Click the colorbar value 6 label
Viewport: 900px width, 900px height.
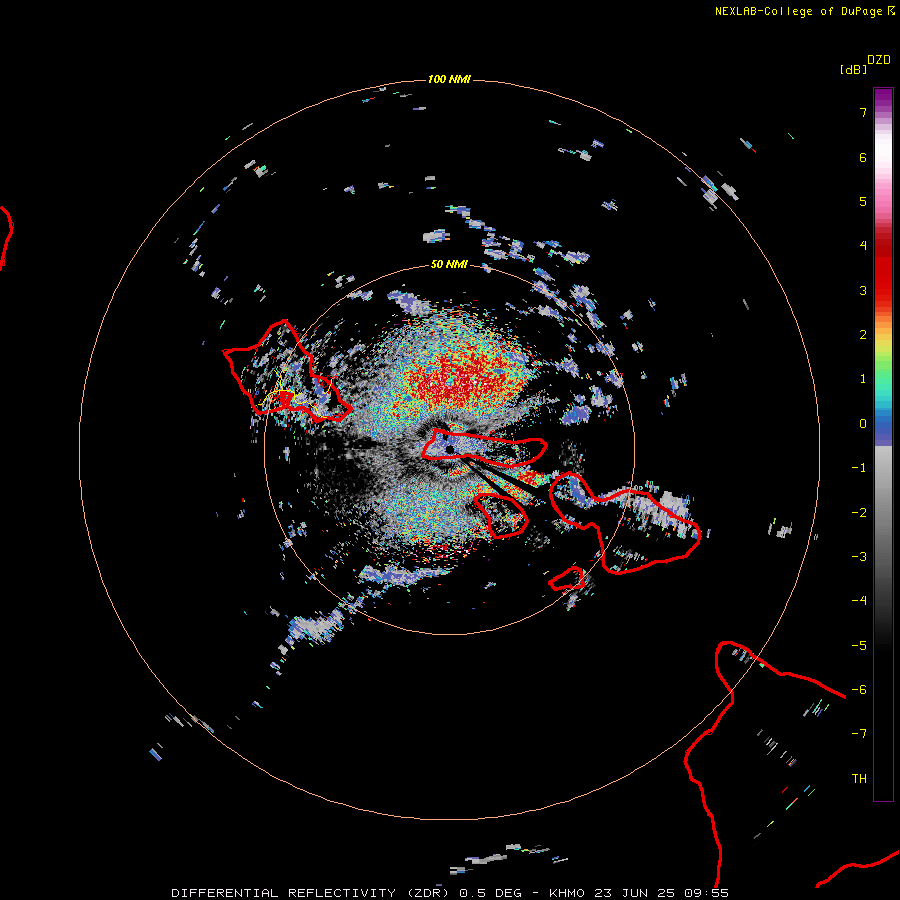point(863,157)
